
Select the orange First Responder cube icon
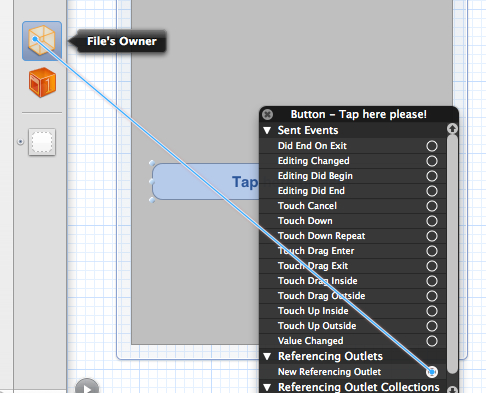42,82
